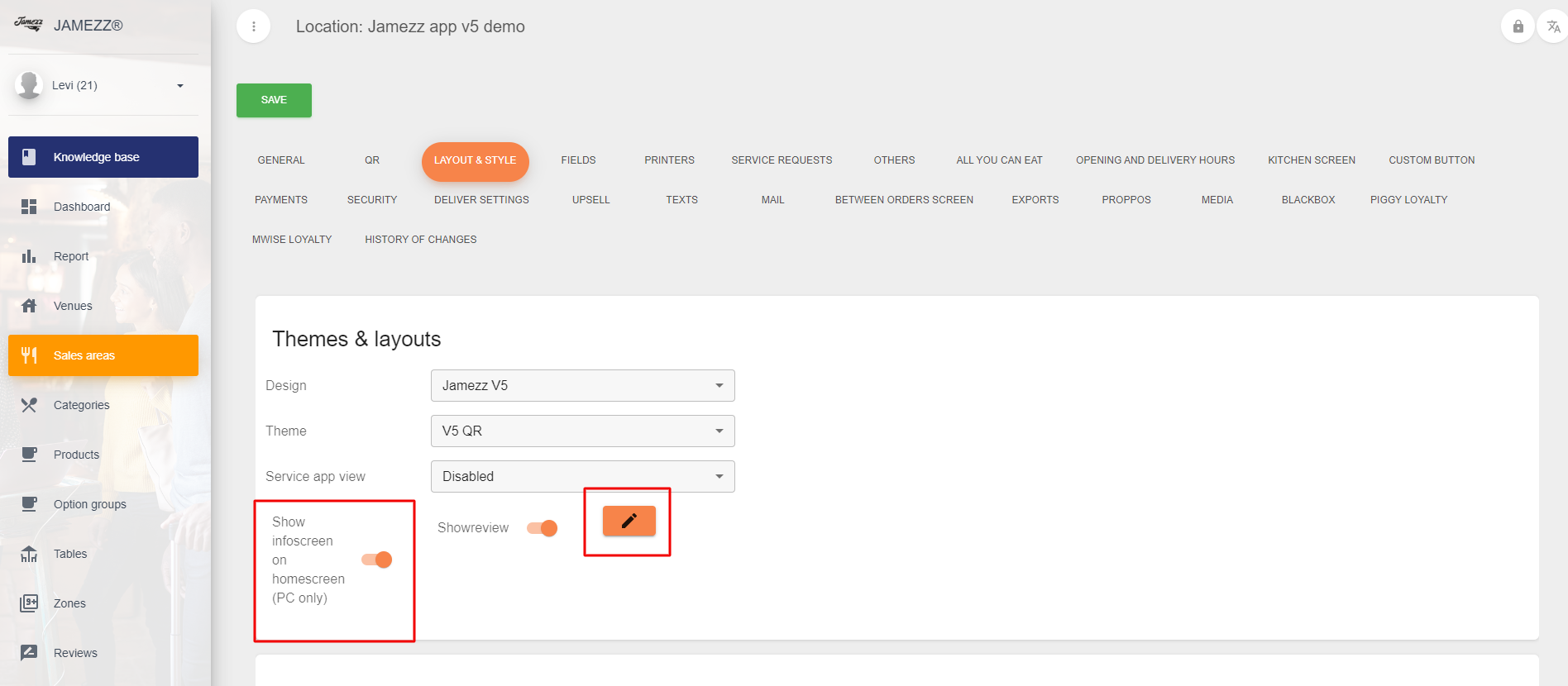This screenshot has height=686, width=1568.
Task: Open the Between Orders Screen tab
Action: click(x=904, y=200)
